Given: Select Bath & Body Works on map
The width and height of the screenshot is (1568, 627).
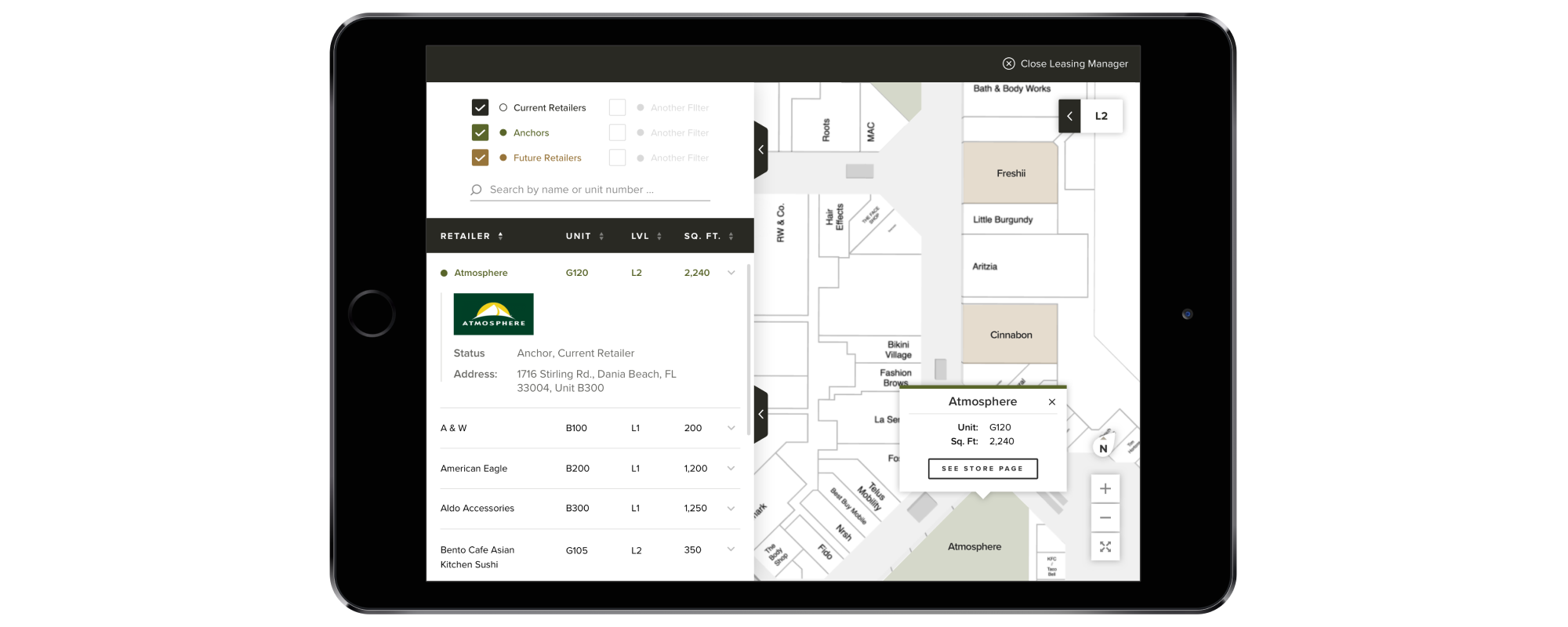Looking at the screenshot, I should tap(1011, 89).
